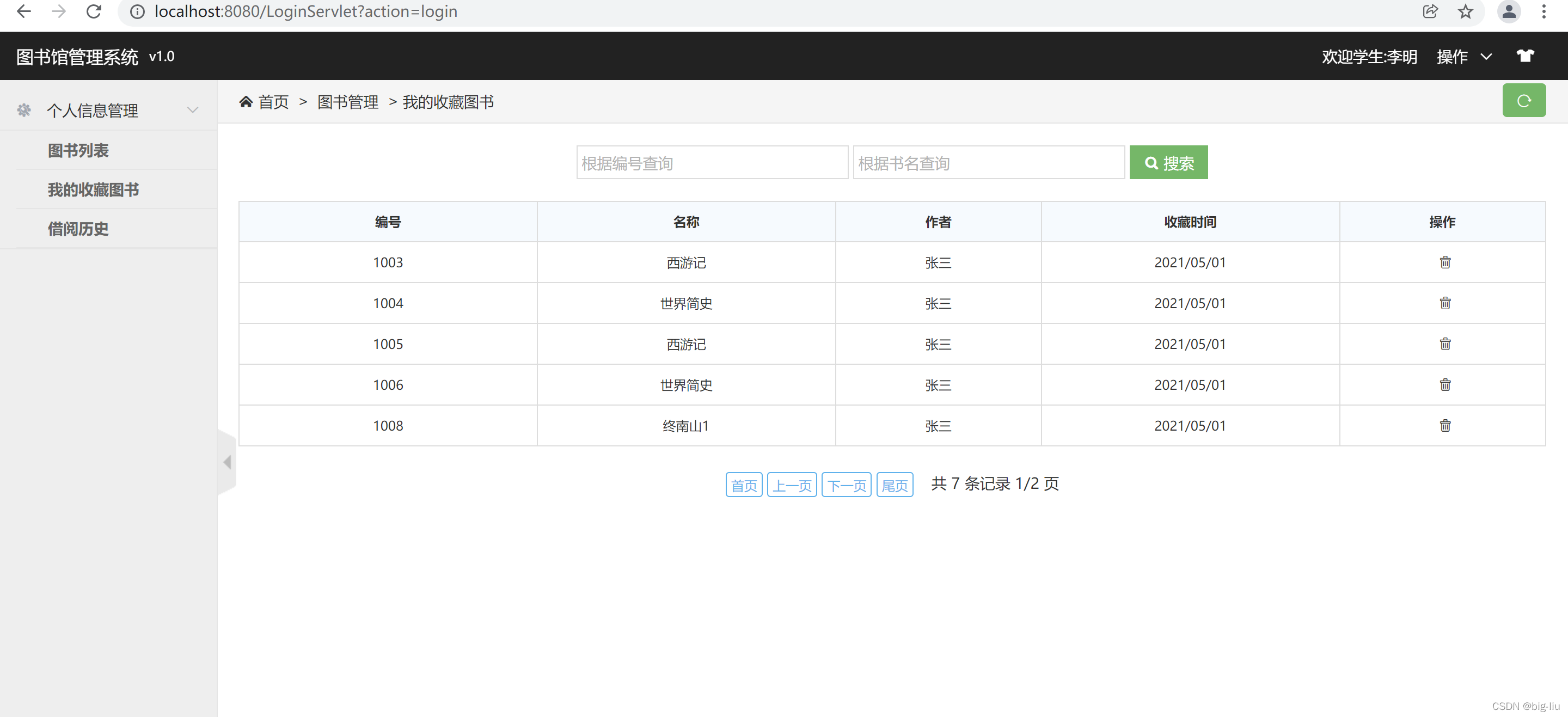Click 世界简史 in row 1004
Image resolution: width=1568 pixels, height=717 pixels.
point(686,303)
